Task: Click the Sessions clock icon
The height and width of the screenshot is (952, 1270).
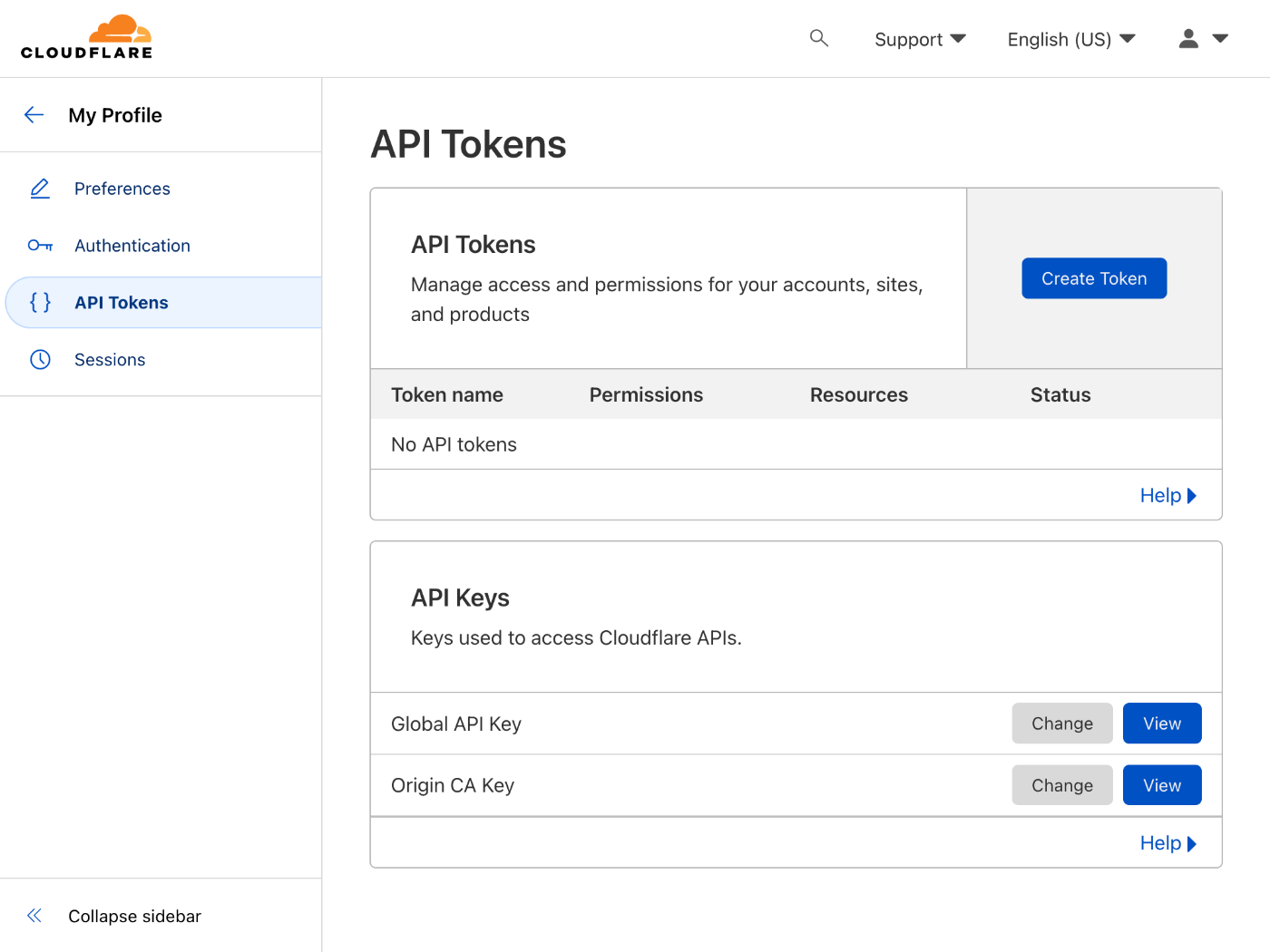Action: pos(40,359)
